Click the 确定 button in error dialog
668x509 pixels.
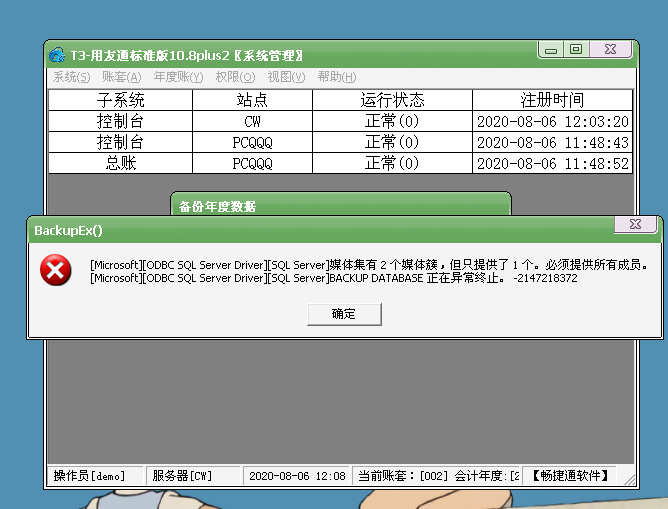[x=344, y=314]
